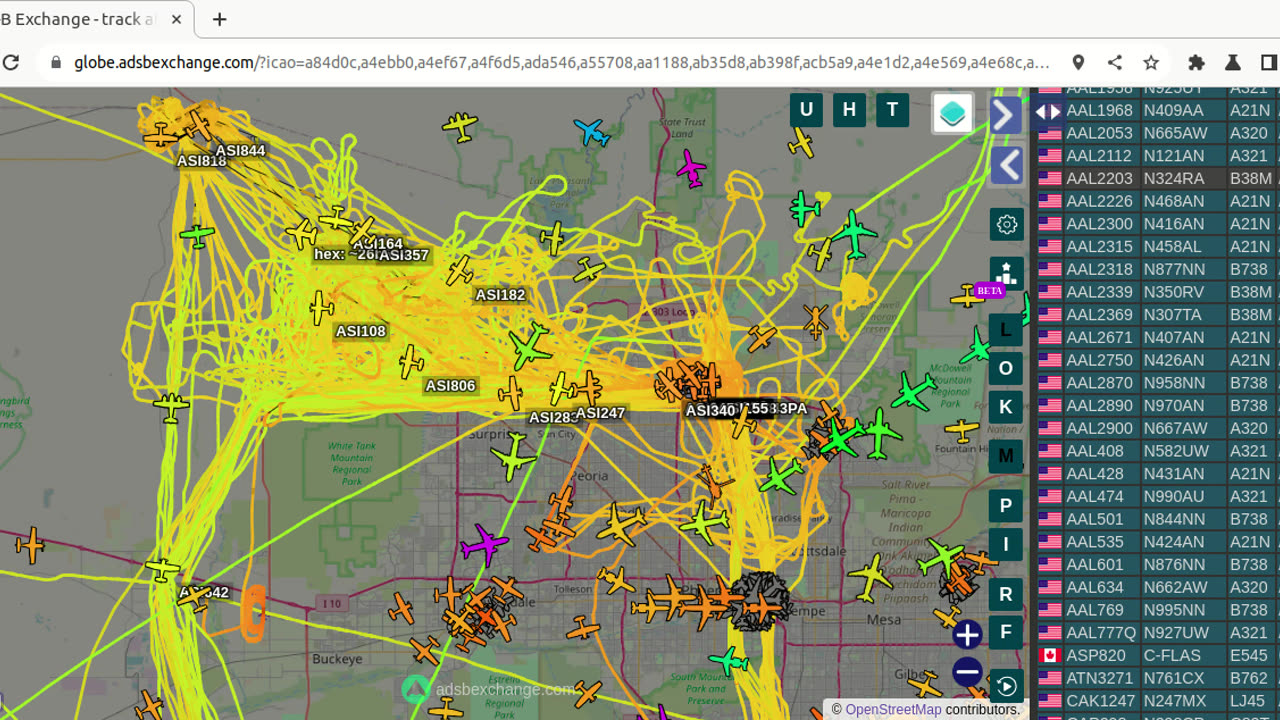Bookmark this page with the star
Viewport: 1280px width, 720px height.
tap(1151, 62)
